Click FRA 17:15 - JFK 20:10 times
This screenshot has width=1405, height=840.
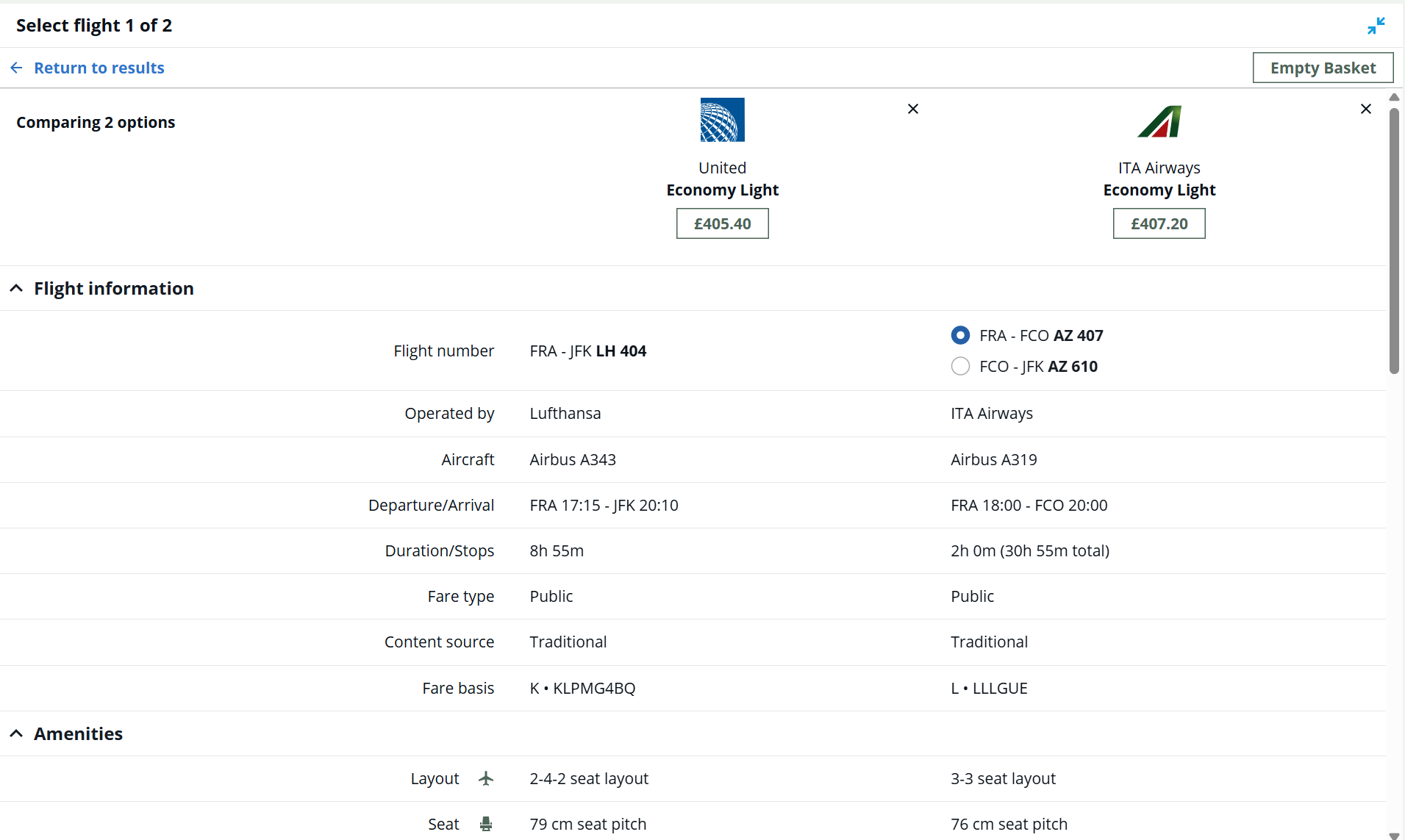pyautogui.click(x=604, y=505)
